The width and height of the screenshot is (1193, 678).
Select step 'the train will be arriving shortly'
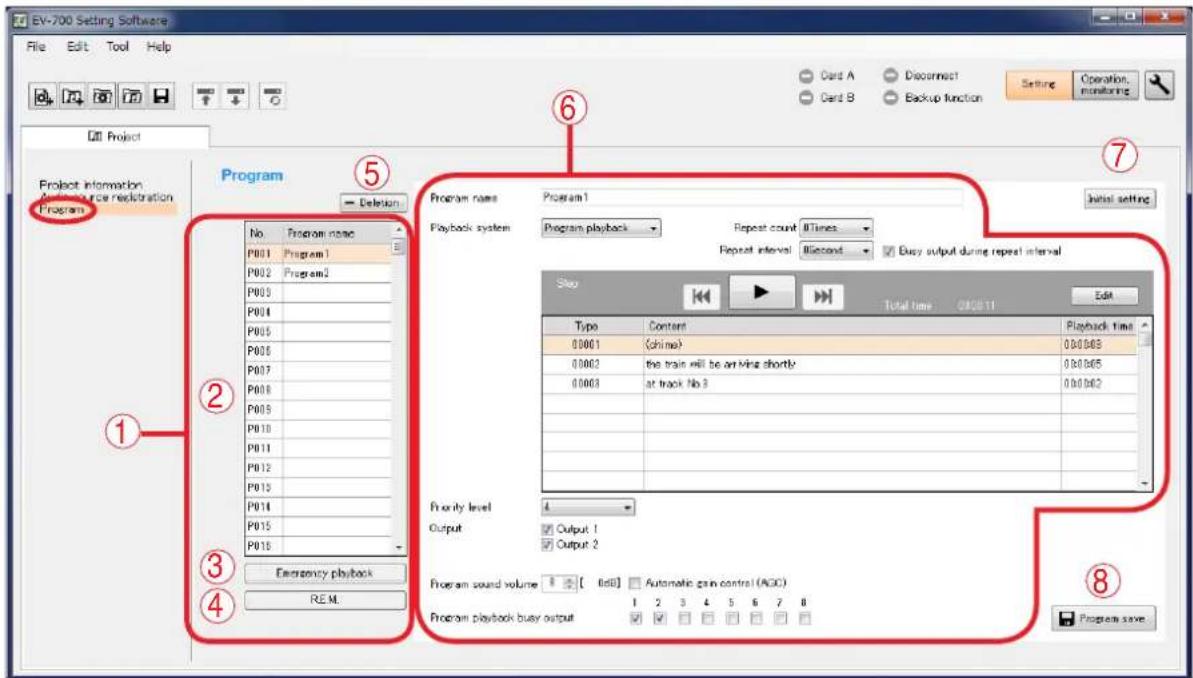click(x=840, y=364)
